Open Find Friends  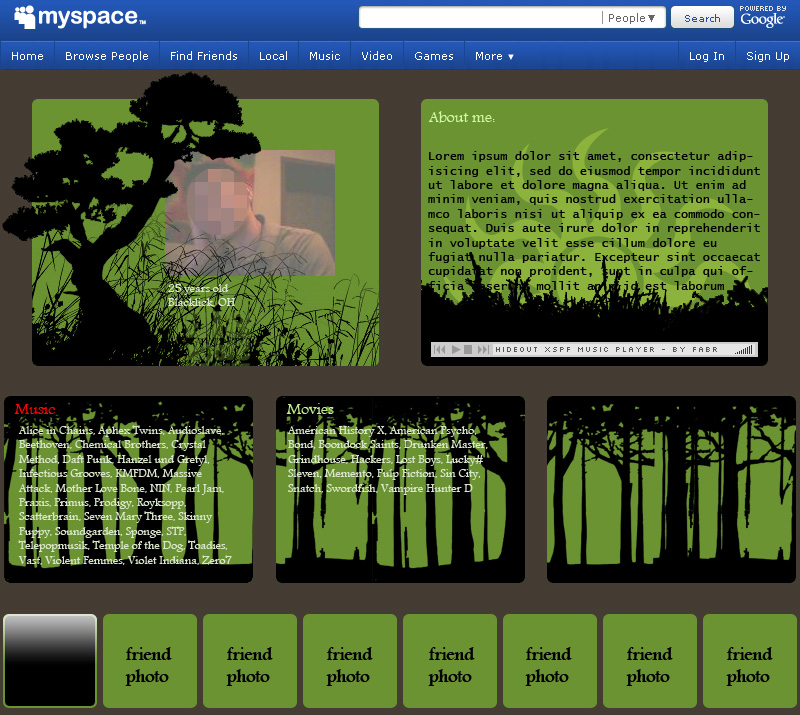[204, 56]
